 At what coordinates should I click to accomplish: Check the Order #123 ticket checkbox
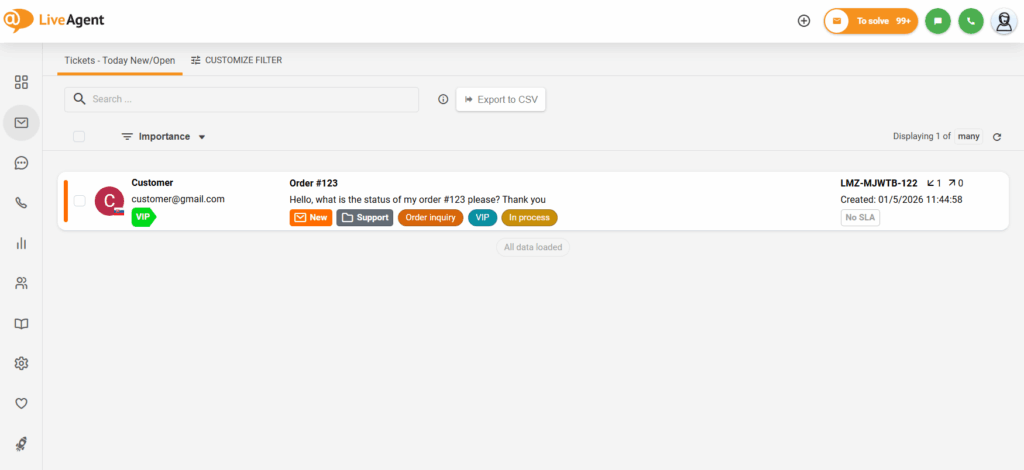79,201
